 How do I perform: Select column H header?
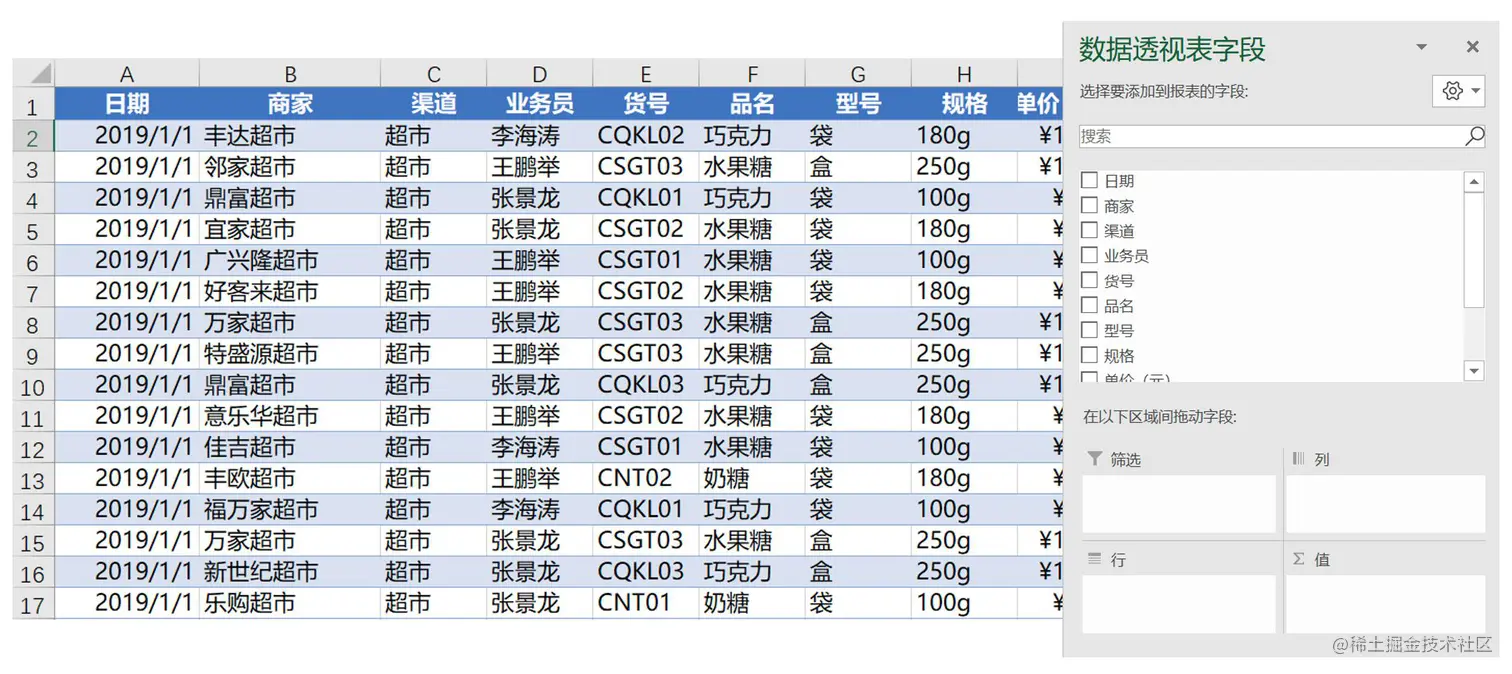click(964, 74)
